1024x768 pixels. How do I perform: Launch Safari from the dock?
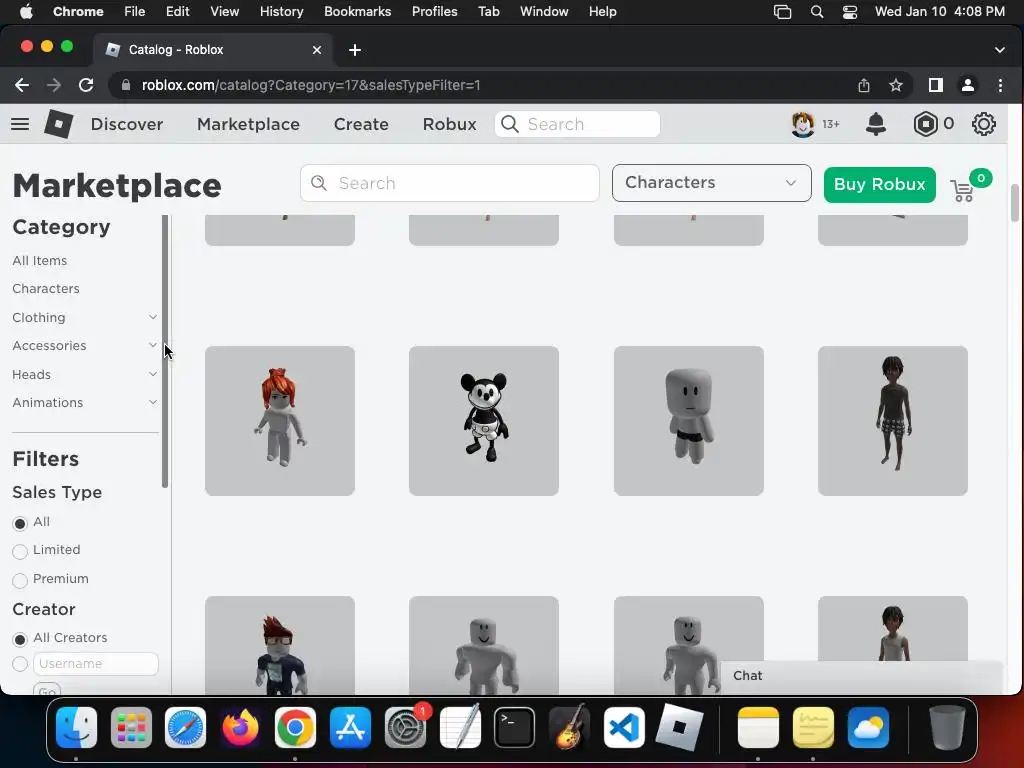coord(185,727)
